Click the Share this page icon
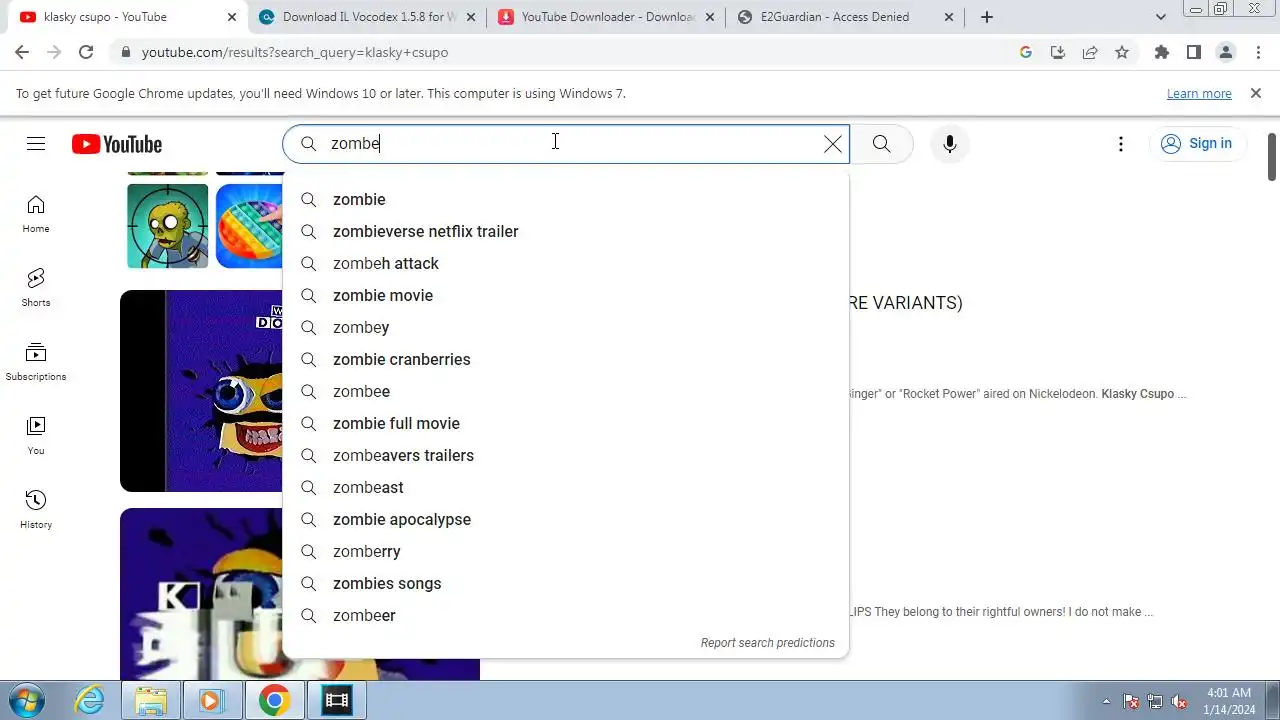The height and width of the screenshot is (720, 1280). coord(1090,52)
